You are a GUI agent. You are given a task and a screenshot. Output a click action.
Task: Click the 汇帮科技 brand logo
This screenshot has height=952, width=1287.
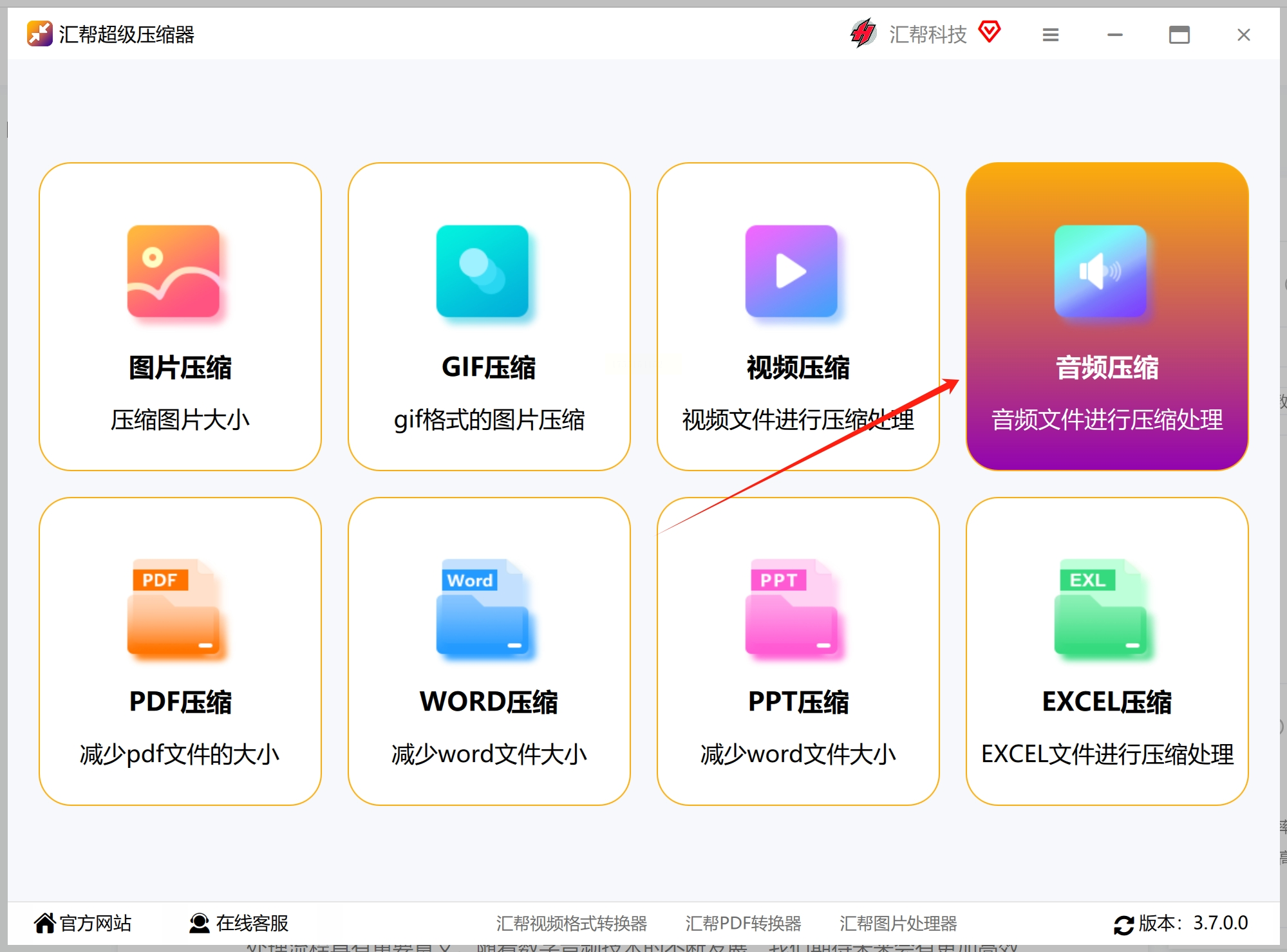pos(863,33)
